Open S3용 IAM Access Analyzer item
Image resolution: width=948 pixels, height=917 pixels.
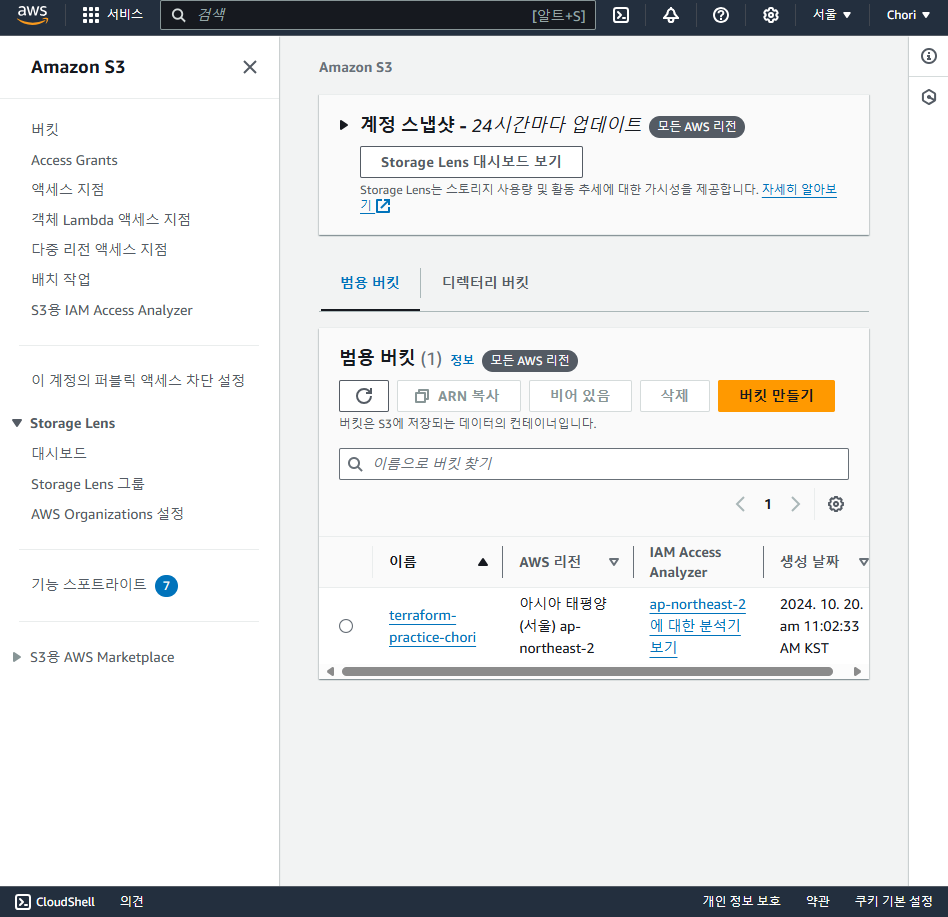coord(112,310)
